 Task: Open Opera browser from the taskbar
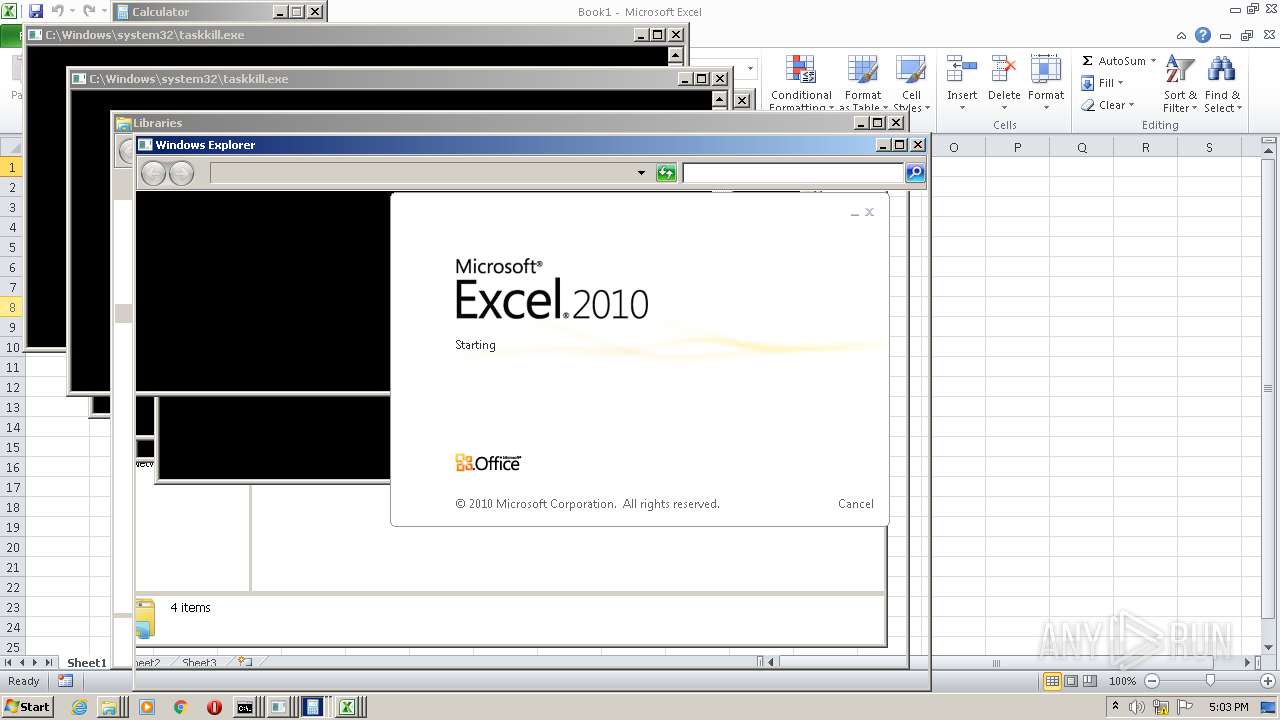tap(214, 707)
